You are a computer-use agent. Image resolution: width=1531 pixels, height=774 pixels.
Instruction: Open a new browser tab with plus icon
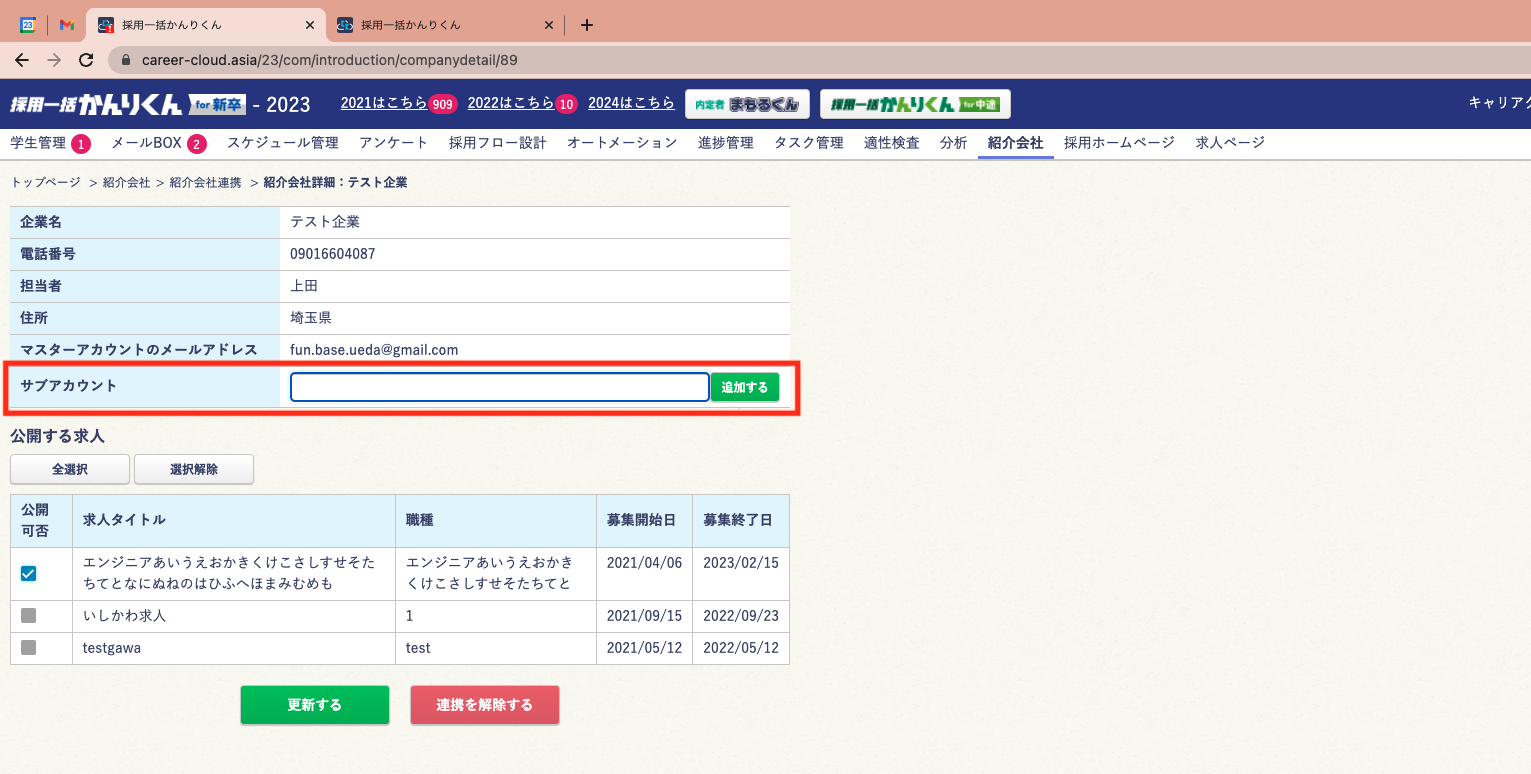587,25
